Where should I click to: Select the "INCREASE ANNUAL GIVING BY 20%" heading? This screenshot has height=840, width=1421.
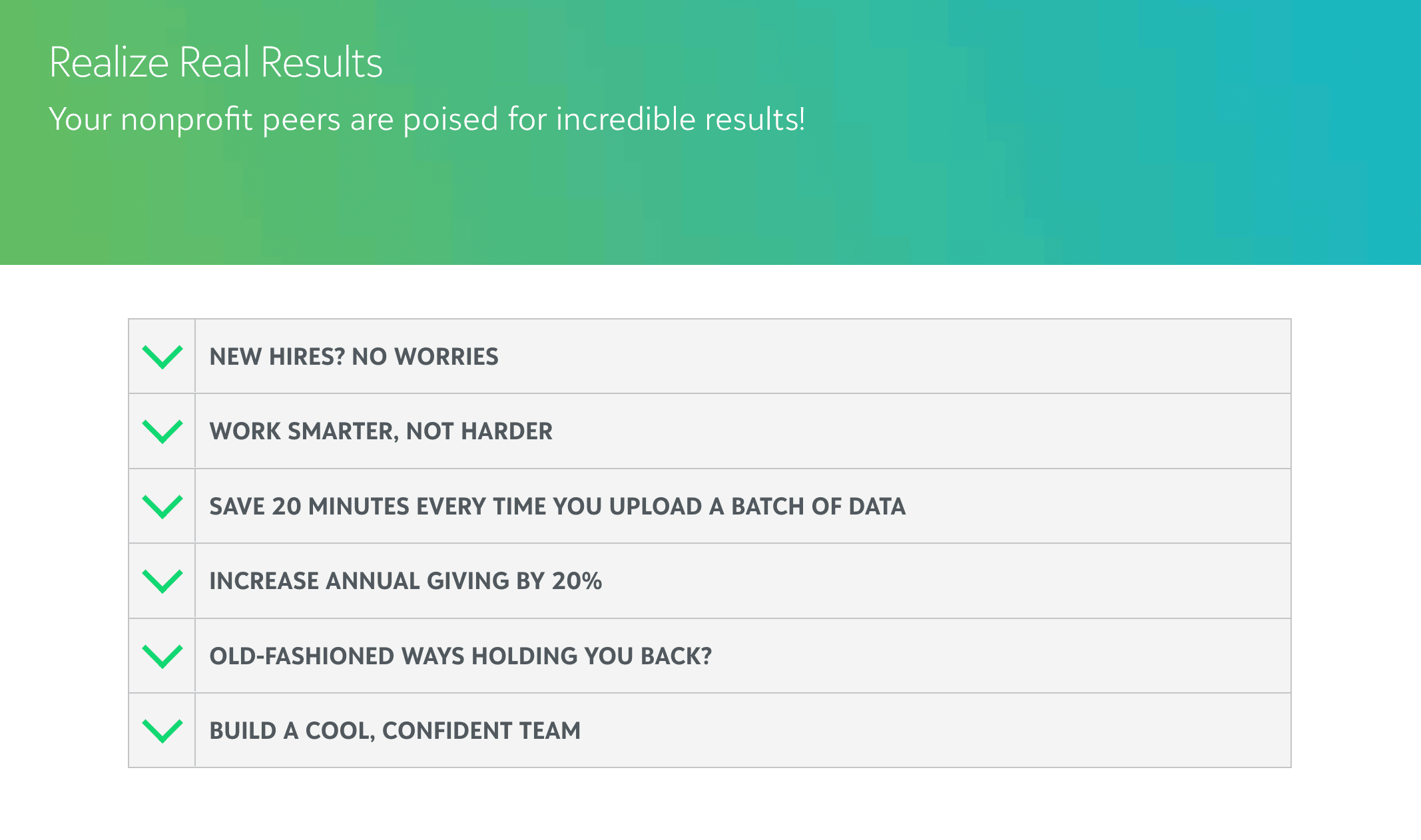click(x=405, y=580)
